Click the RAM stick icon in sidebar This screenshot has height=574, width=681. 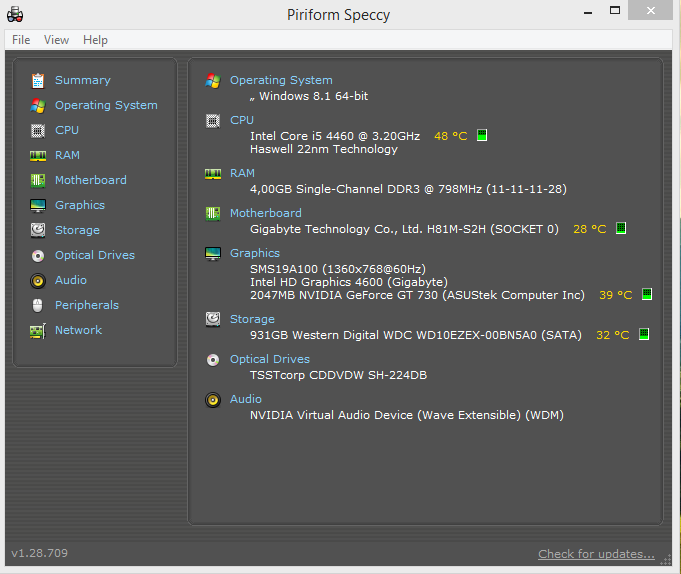38,155
